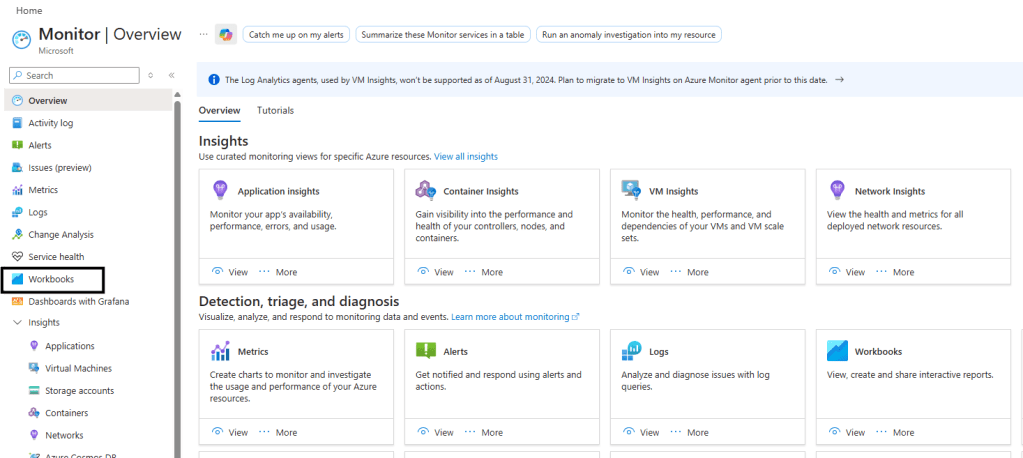This screenshot has height=458, width=1023.
Task: Click the Workbooks card icon
Action: (x=837, y=351)
